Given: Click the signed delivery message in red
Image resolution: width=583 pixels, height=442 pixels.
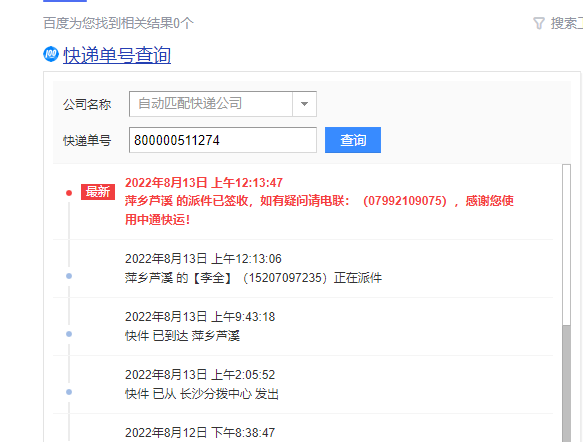Looking at the screenshot, I should tap(319, 210).
